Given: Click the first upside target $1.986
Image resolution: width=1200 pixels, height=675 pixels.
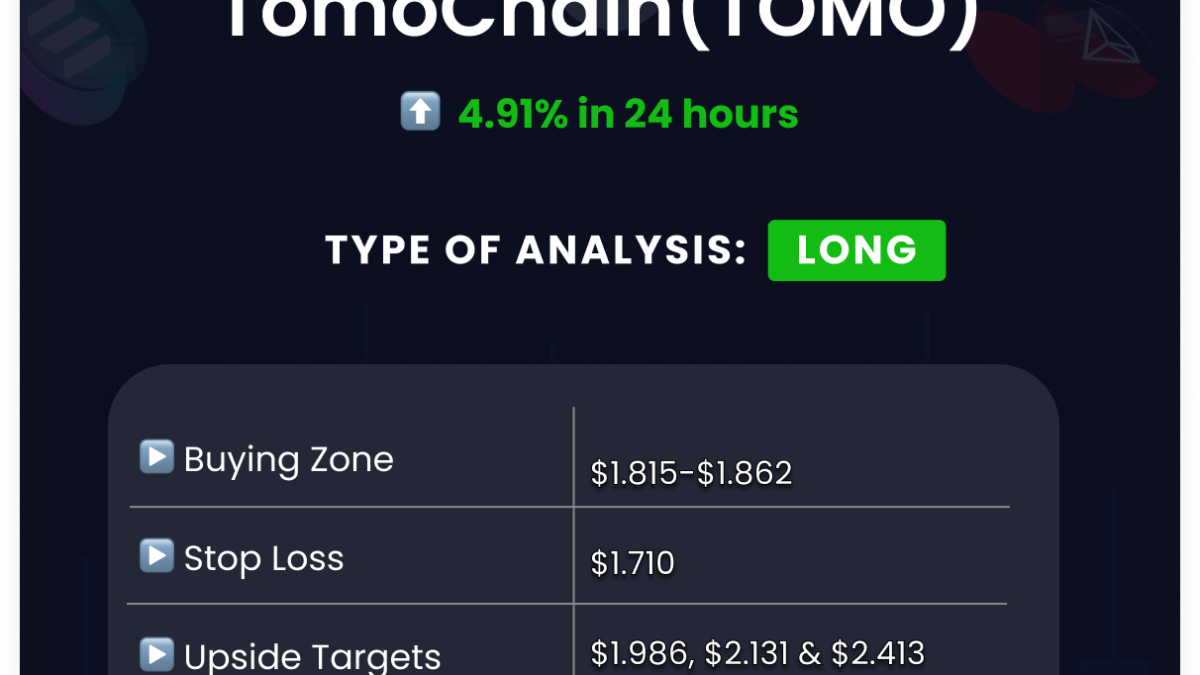Looking at the screenshot, I should (x=640, y=653).
